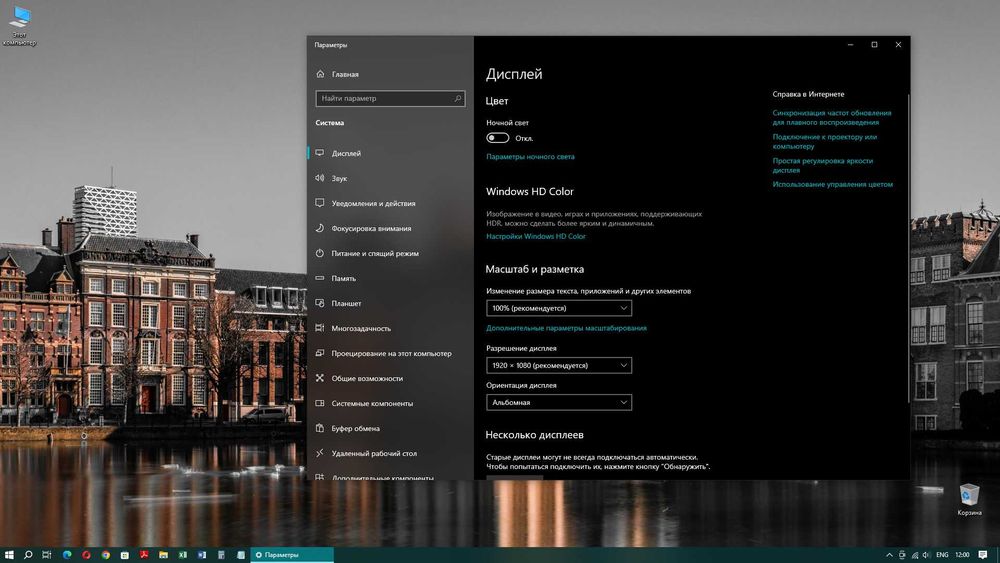Click the Фокусировка внимания moon icon

point(320,228)
